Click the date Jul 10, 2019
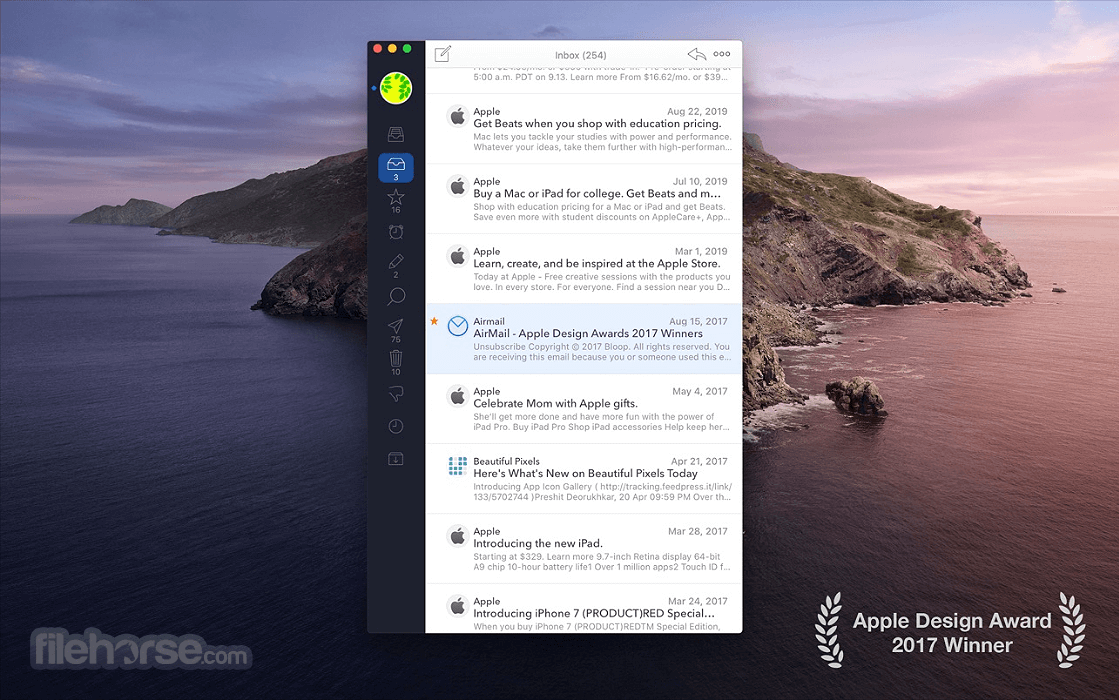The width and height of the screenshot is (1119, 700). [699, 181]
